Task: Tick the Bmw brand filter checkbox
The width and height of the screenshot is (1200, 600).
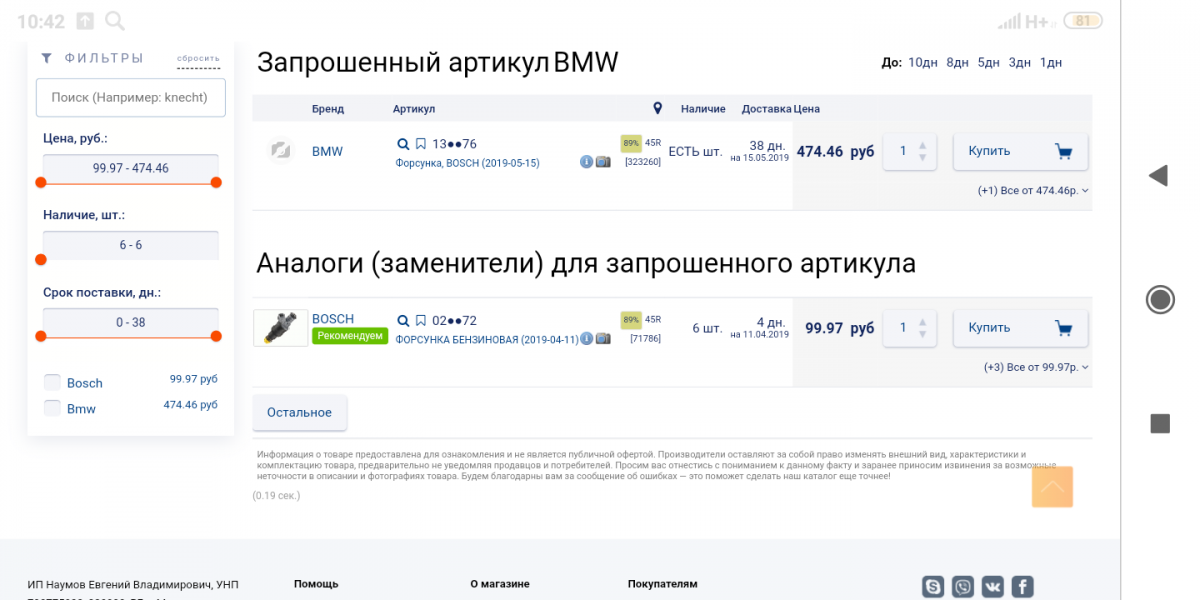Action: point(52,408)
